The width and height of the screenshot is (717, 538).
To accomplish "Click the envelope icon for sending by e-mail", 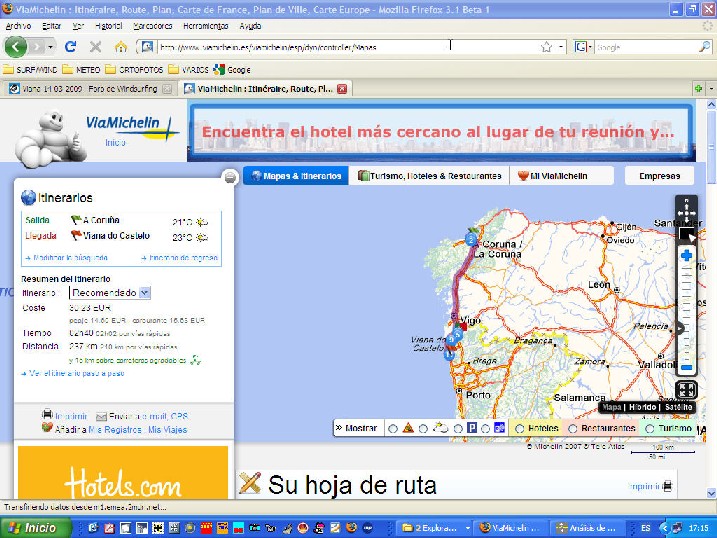I will 102,416.
